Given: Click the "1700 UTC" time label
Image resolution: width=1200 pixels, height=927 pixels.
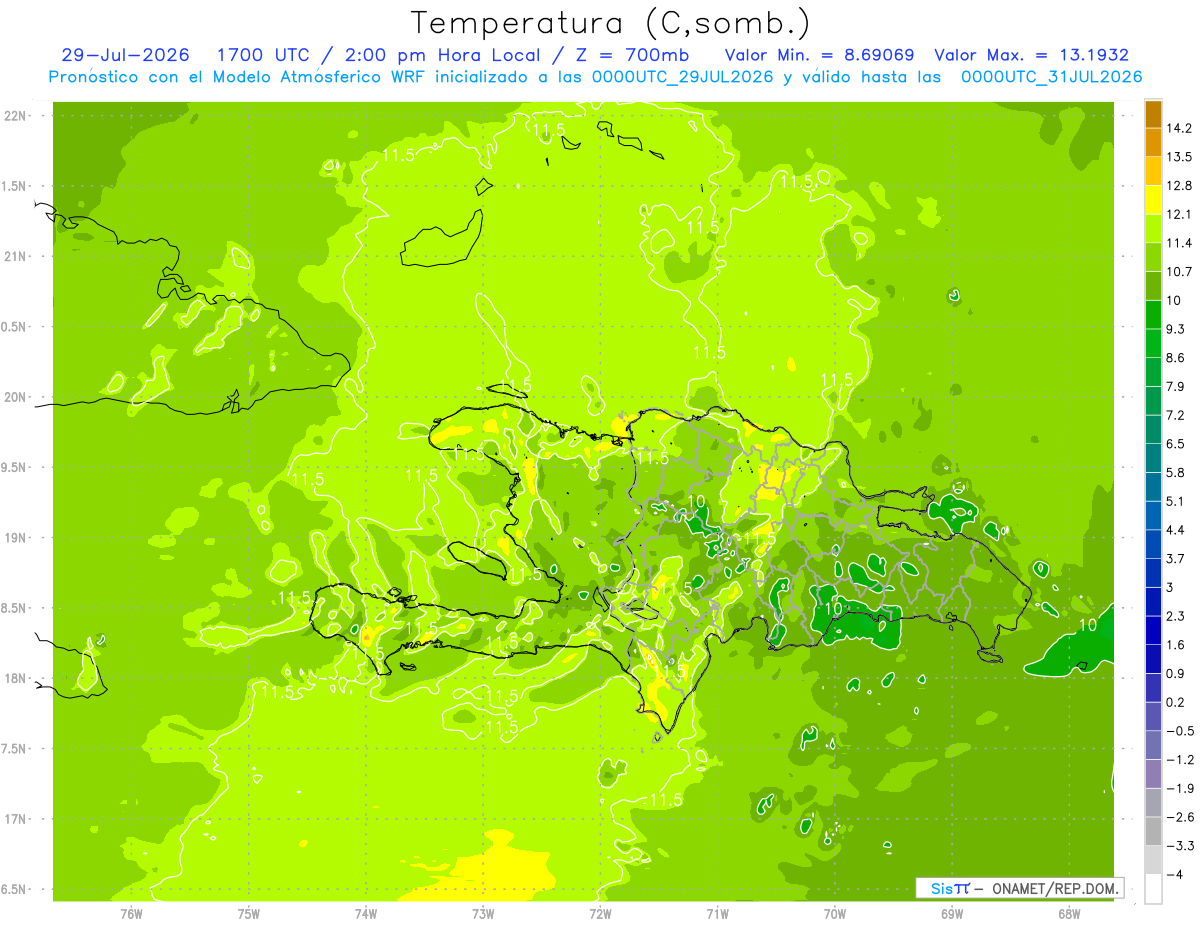Looking at the screenshot, I should 262,55.
